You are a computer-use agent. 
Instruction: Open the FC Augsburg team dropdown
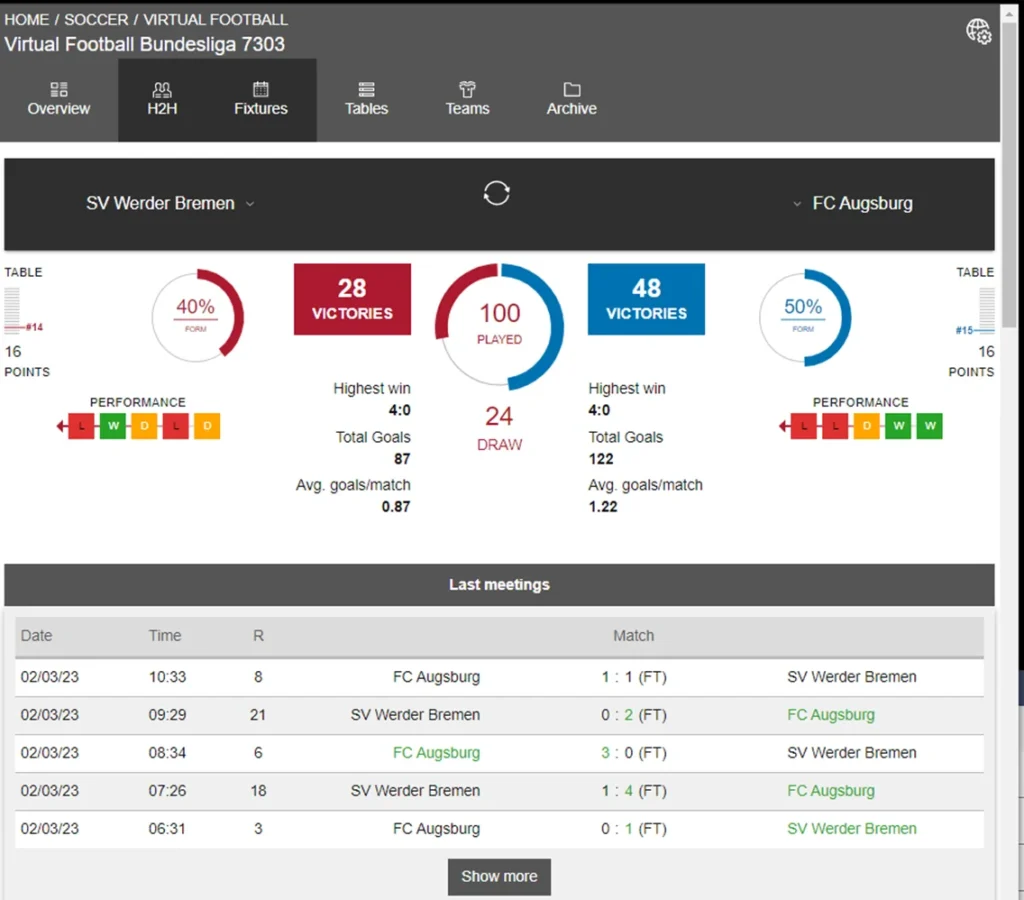[798, 203]
